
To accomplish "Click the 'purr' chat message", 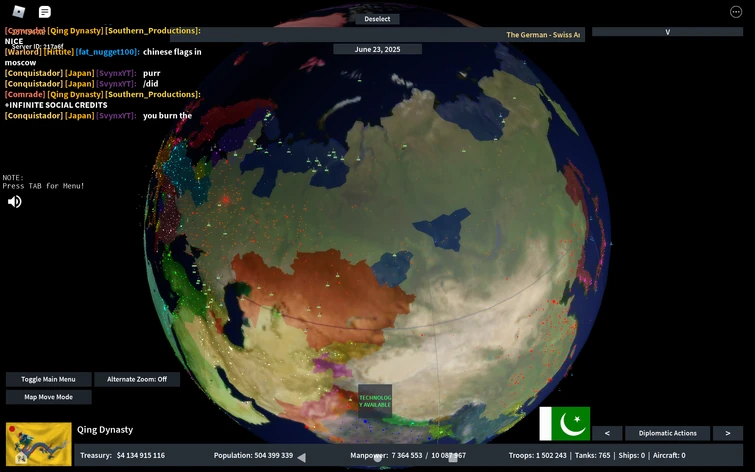I will pos(152,73).
